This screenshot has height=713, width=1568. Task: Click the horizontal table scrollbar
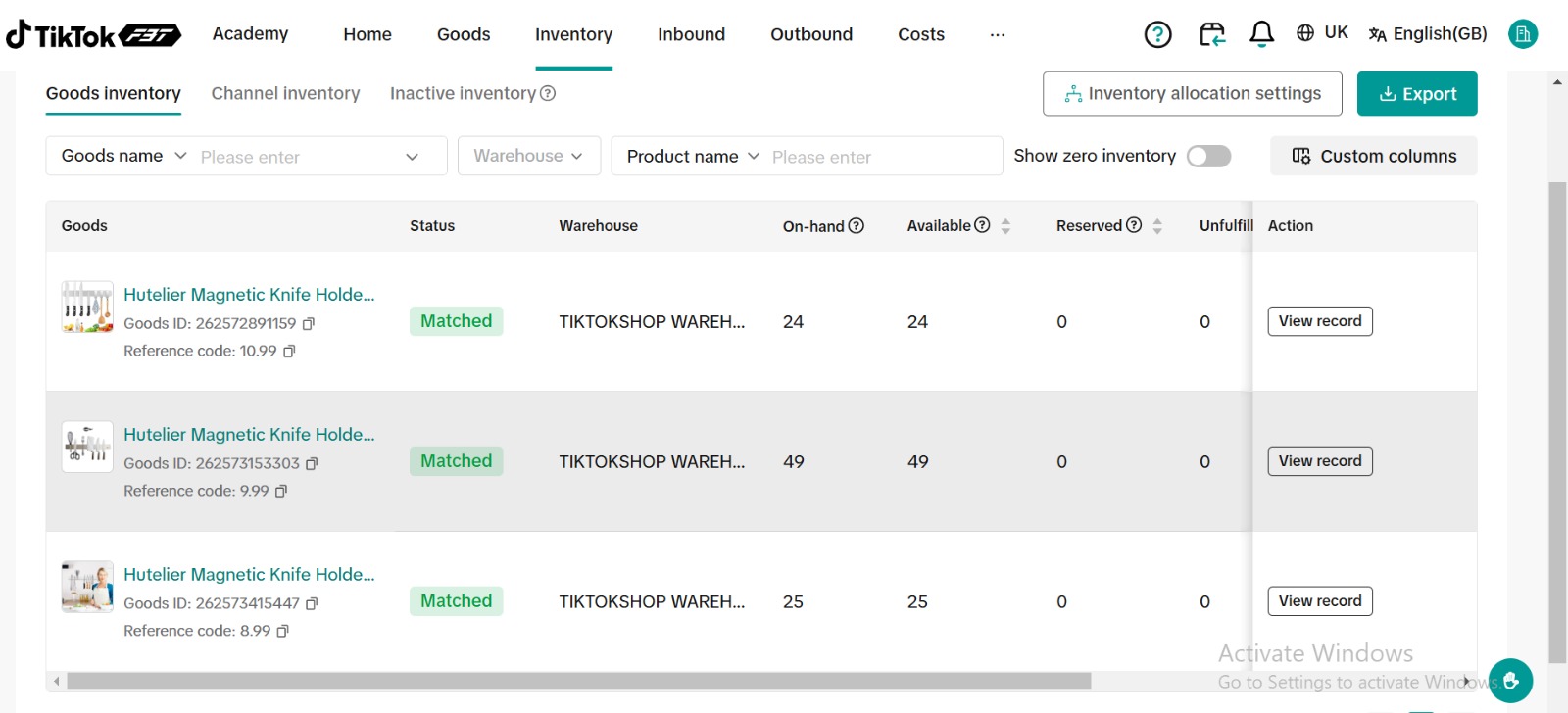[x=578, y=681]
